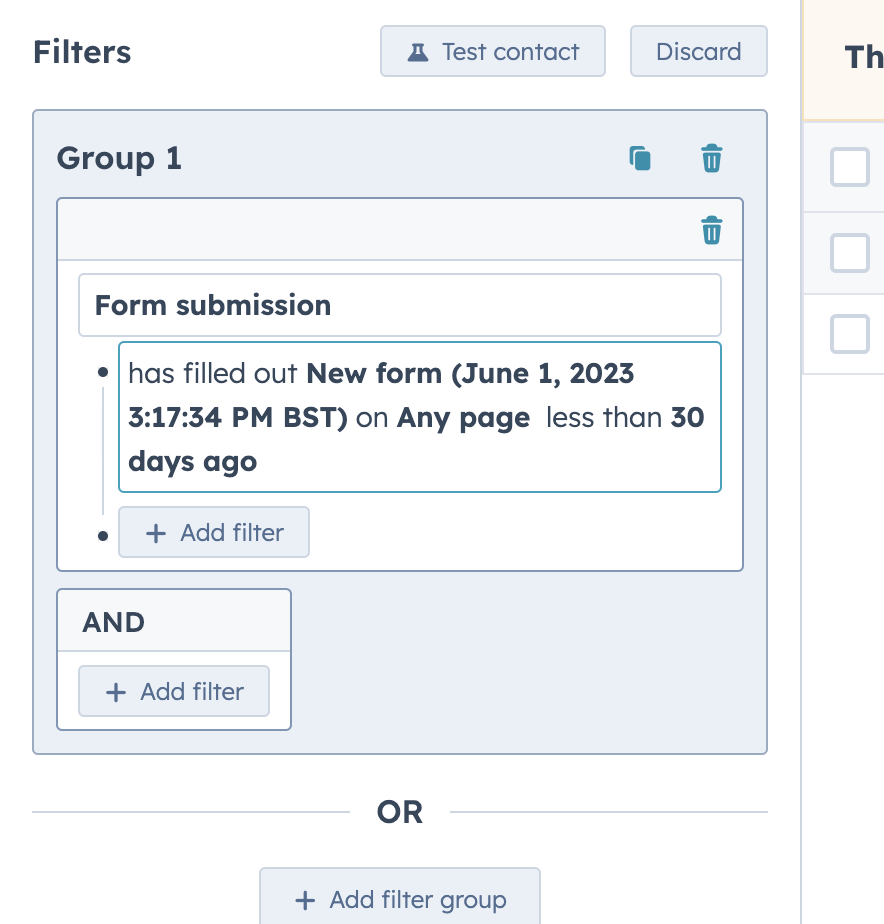
Task: Click the Discard button
Action: 698,50
